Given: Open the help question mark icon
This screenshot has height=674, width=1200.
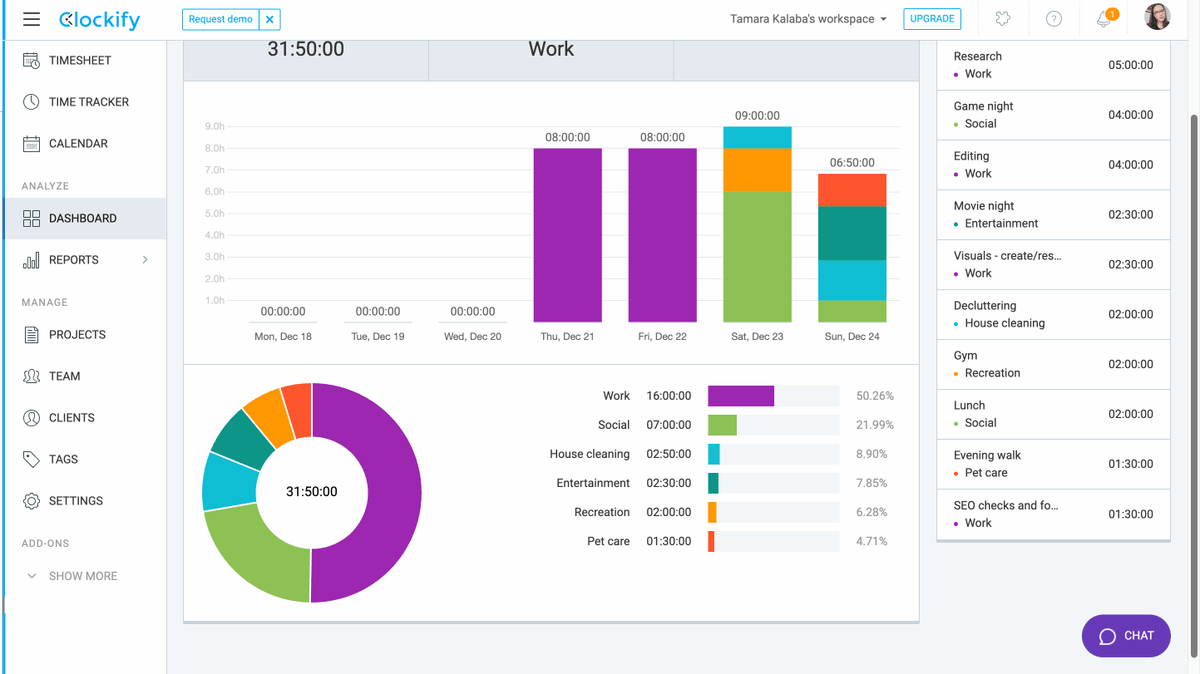Looking at the screenshot, I should (x=1054, y=20).
